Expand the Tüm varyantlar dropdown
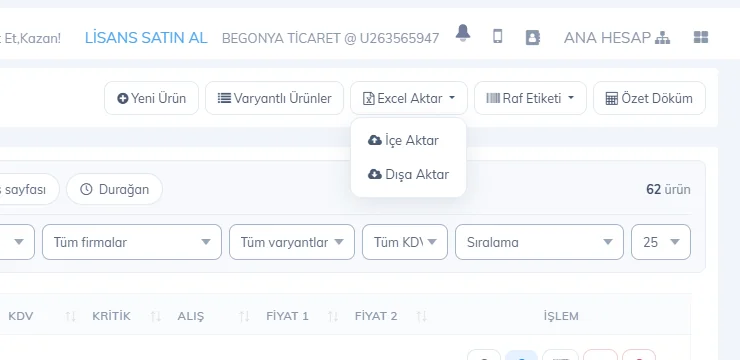740x360 pixels. tap(292, 242)
